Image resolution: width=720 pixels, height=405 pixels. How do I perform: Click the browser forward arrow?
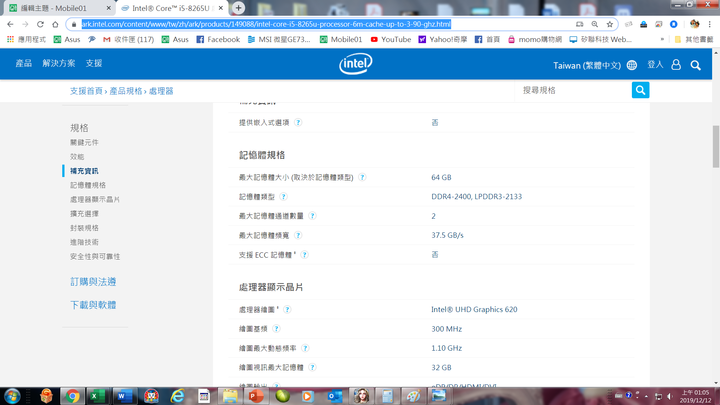pyautogui.click(x=25, y=24)
